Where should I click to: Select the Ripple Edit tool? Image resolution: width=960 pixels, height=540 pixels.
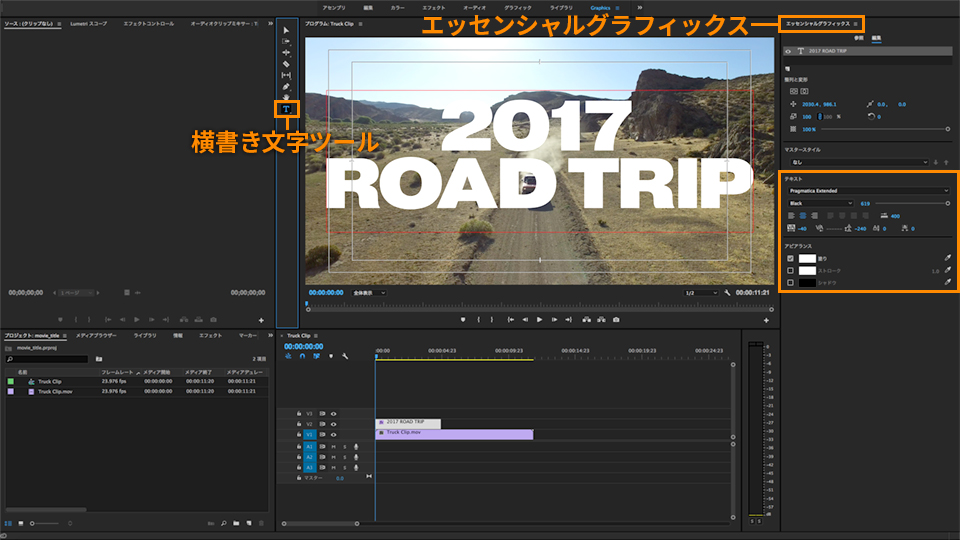coord(286,53)
